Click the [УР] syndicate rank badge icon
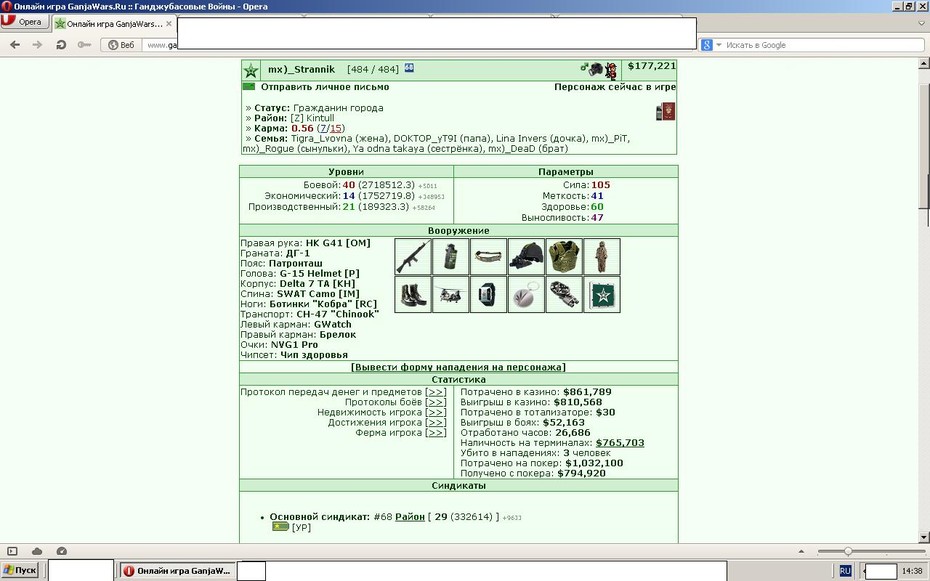 pos(280,526)
